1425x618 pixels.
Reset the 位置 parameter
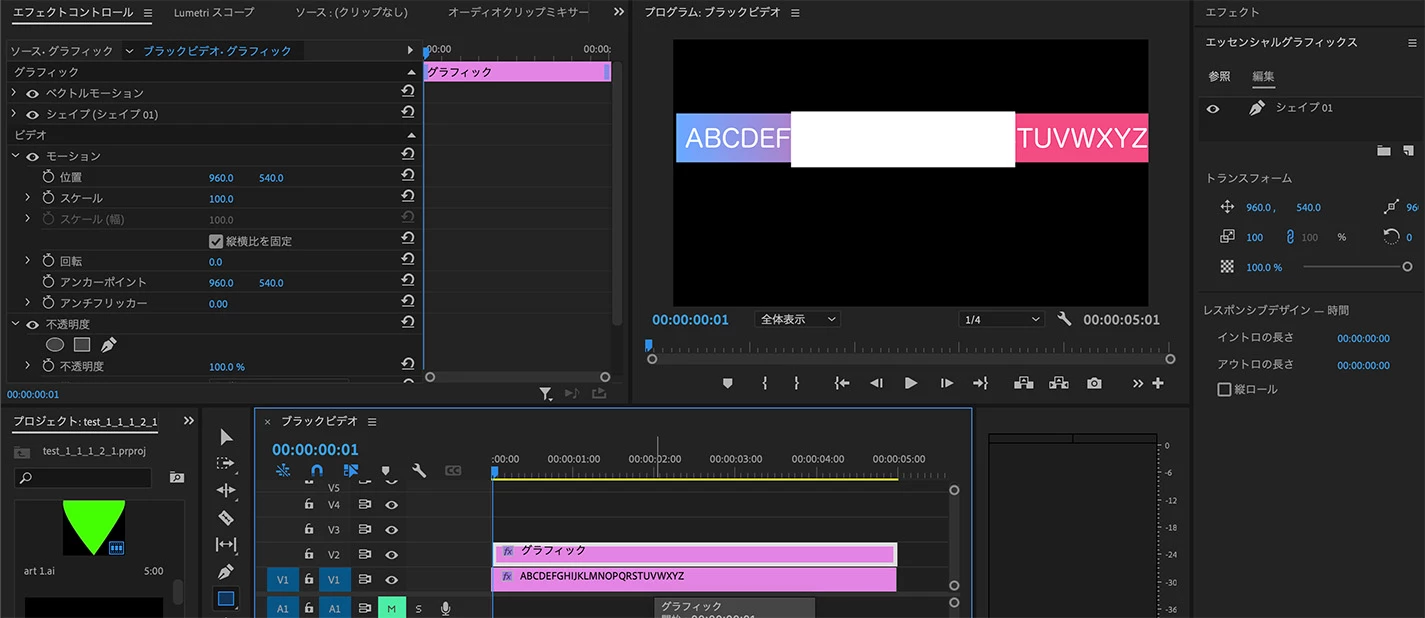(x=408, y=177)
